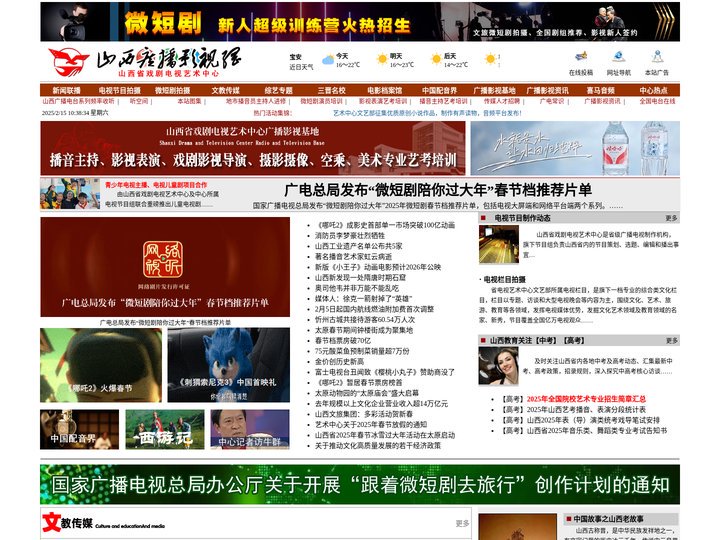Image resolution: width=720 pixels, height=540 pixels.
Task: Click the 青少年电视主播 project thumbnail
Action: (x=70, y=194)
